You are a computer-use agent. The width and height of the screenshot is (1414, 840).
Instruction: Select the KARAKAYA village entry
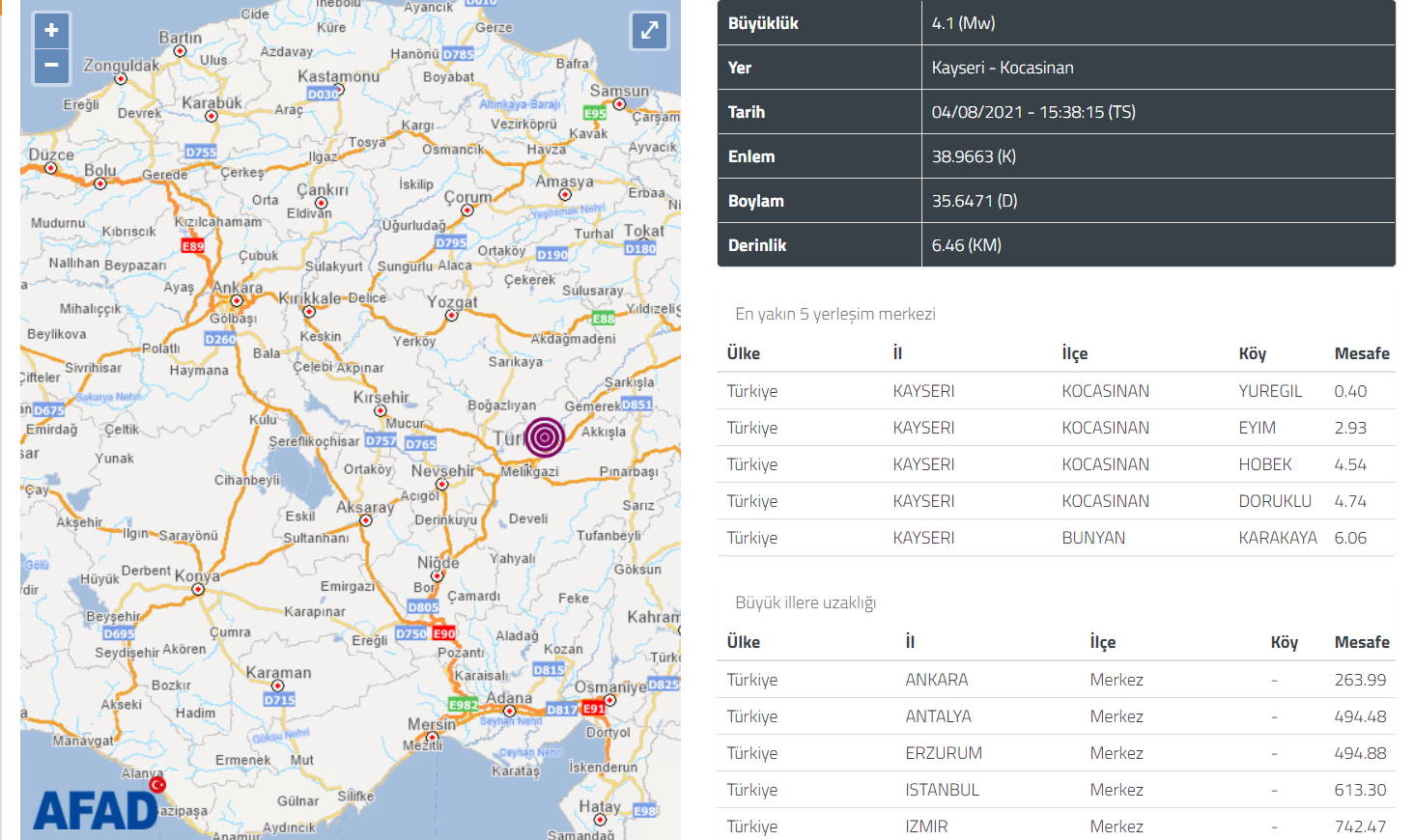[x=1277, y=538]
